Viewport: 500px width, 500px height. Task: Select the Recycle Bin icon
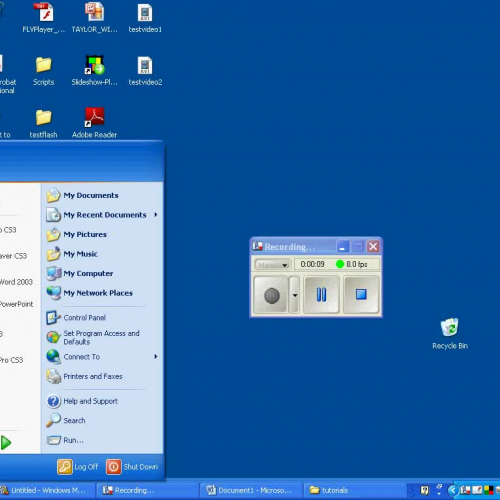point(450,333)
